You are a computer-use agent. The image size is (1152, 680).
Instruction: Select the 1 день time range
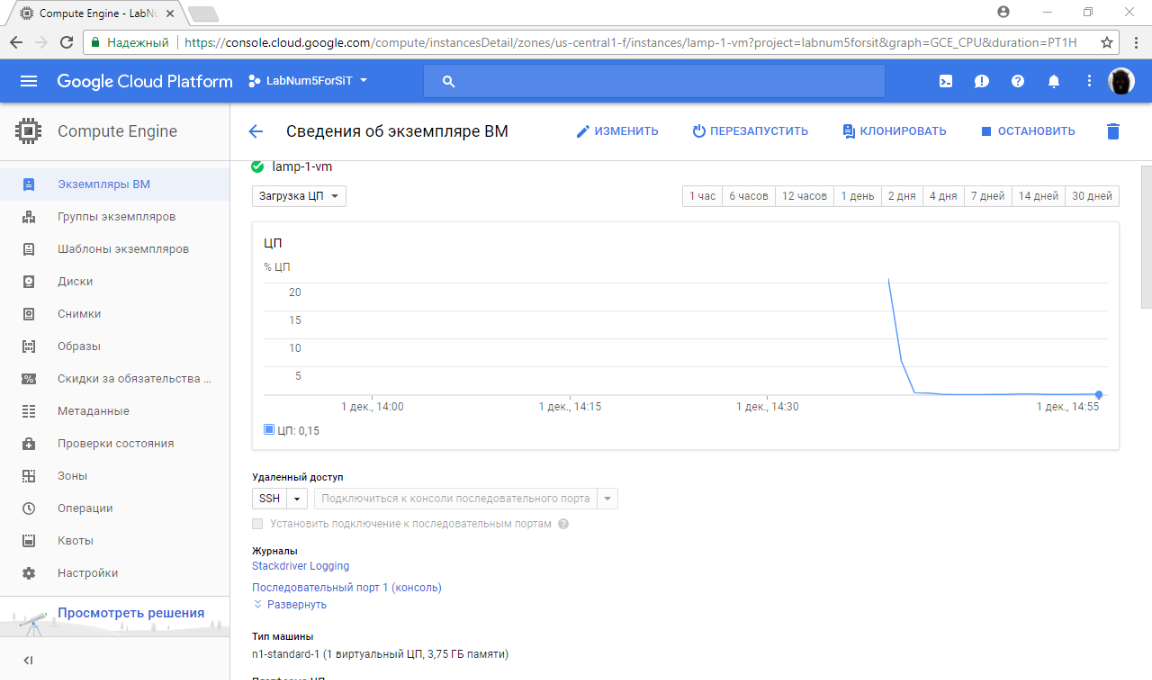coord(857,196)
